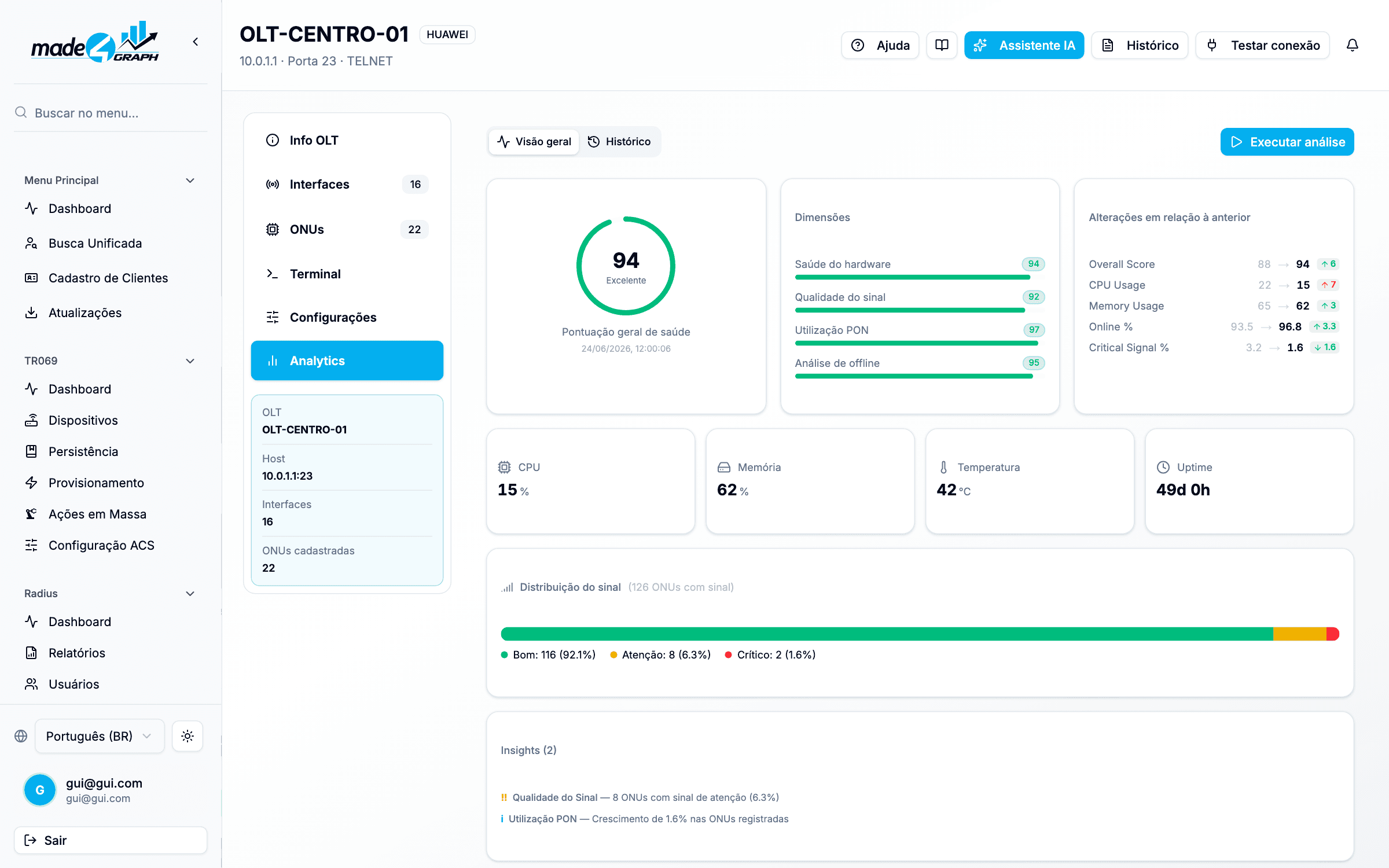Open Terminal section
1389x868 pixels.
pyautogui.click(x=347, y=274)
